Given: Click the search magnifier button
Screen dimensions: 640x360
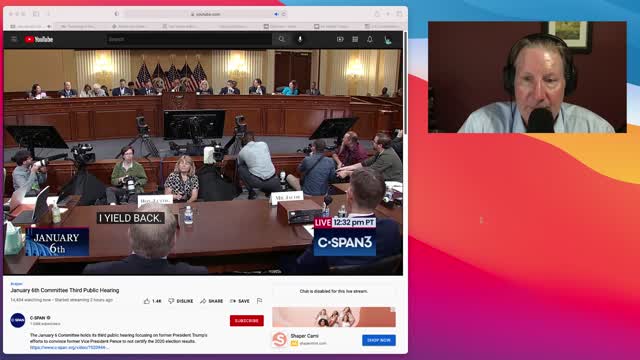Looking at the screenshot, I should [x=282, y=39].
